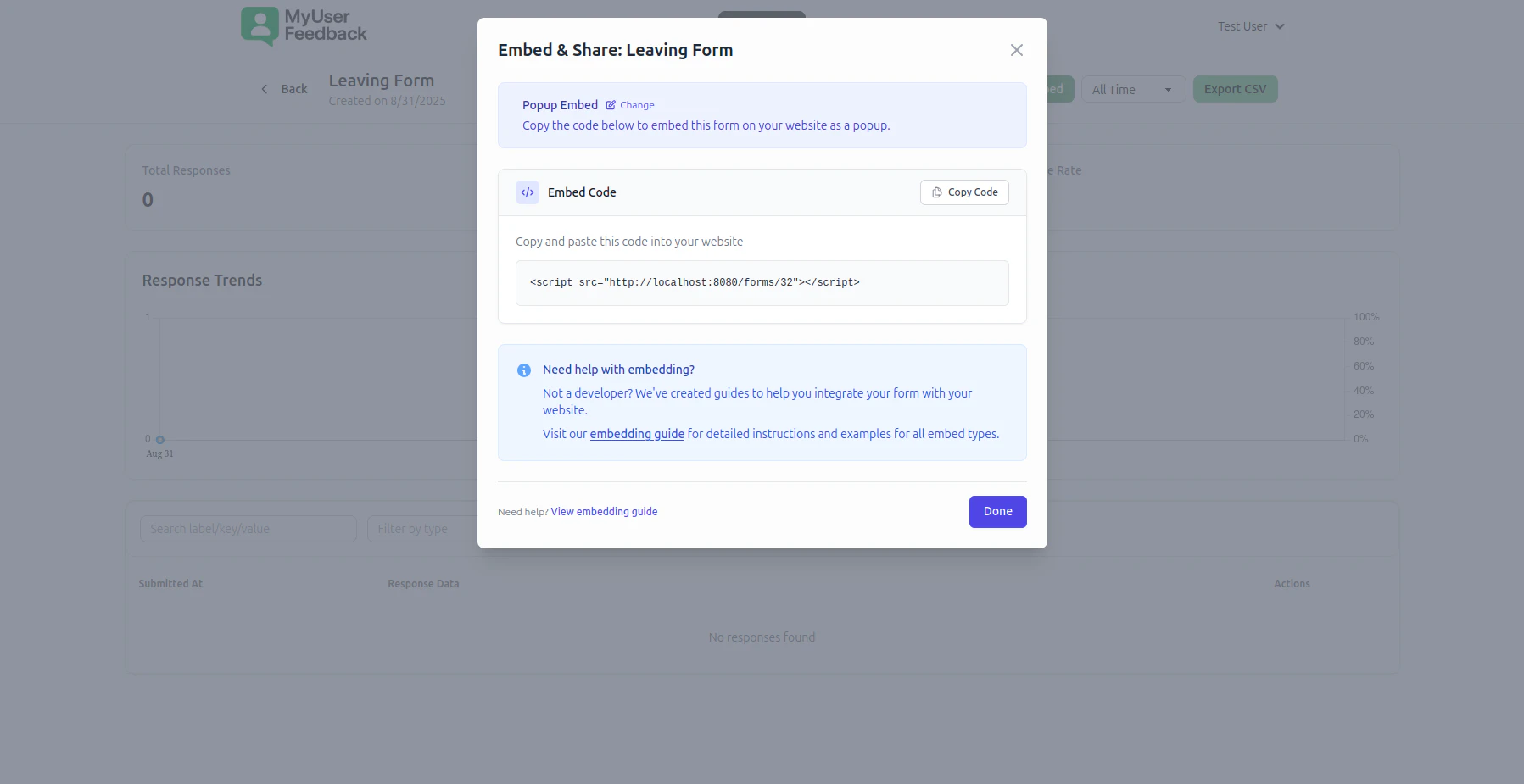Expand the All Time range dropdown
This screenshot has height=784, width=1524.
click(x=1133, y=90)
